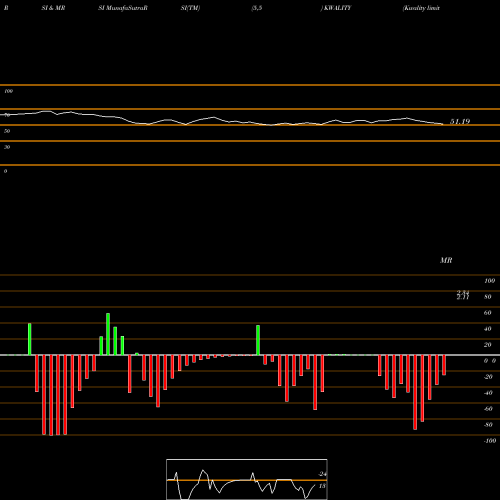The width and height of the screenshot is (500, 500).
Task: Click the MR label above the histogram
Action: click(x=446, y=260)
